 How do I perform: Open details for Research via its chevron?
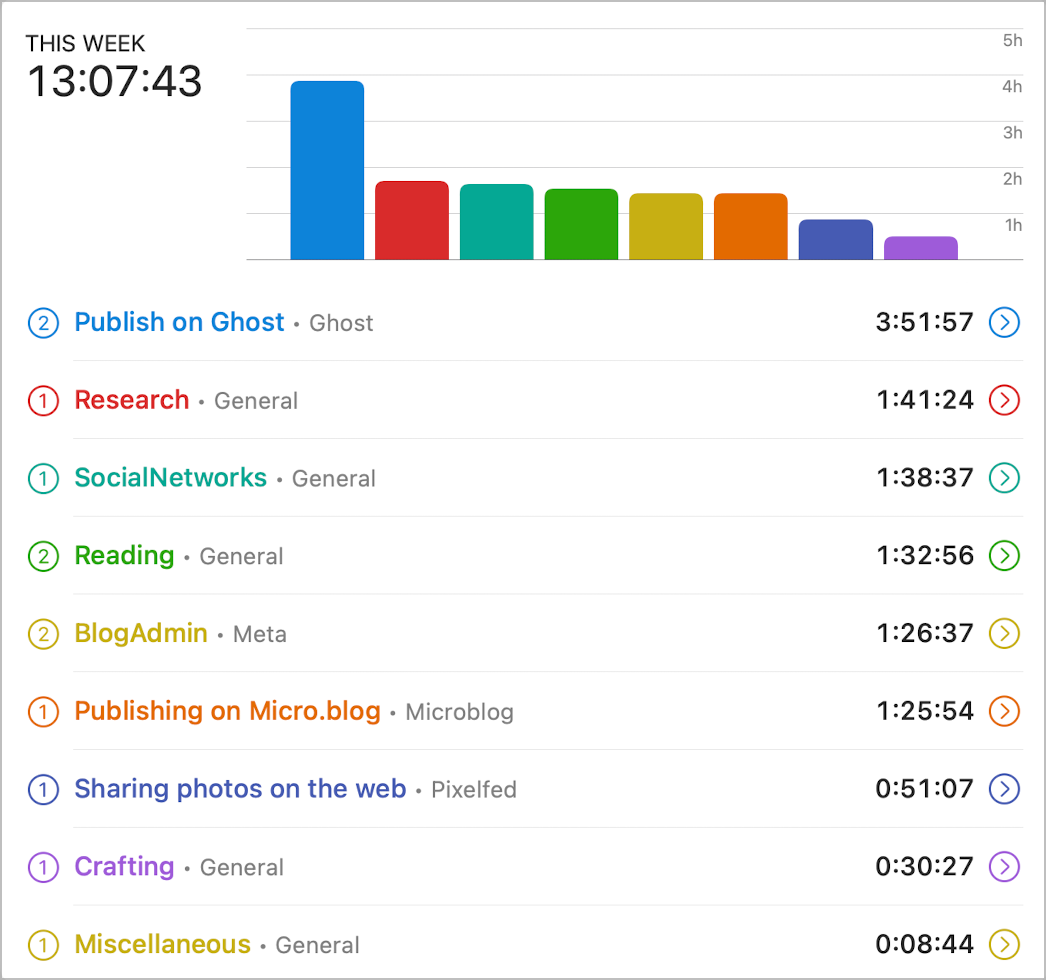coord(1004,400)
